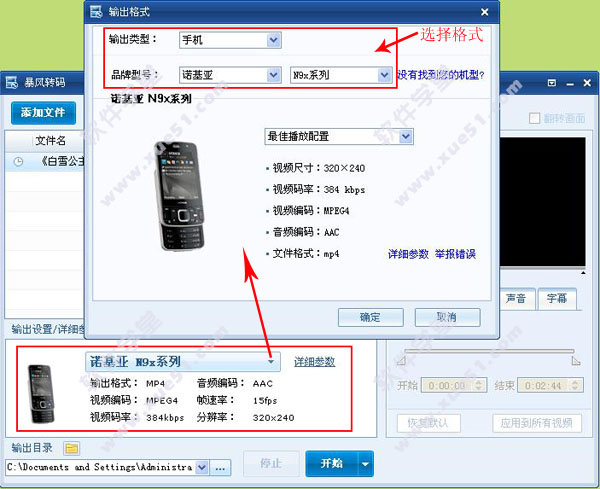Switch to the 声音 tab
This screenshot has height=489, width=600.
tap(516, 298)
